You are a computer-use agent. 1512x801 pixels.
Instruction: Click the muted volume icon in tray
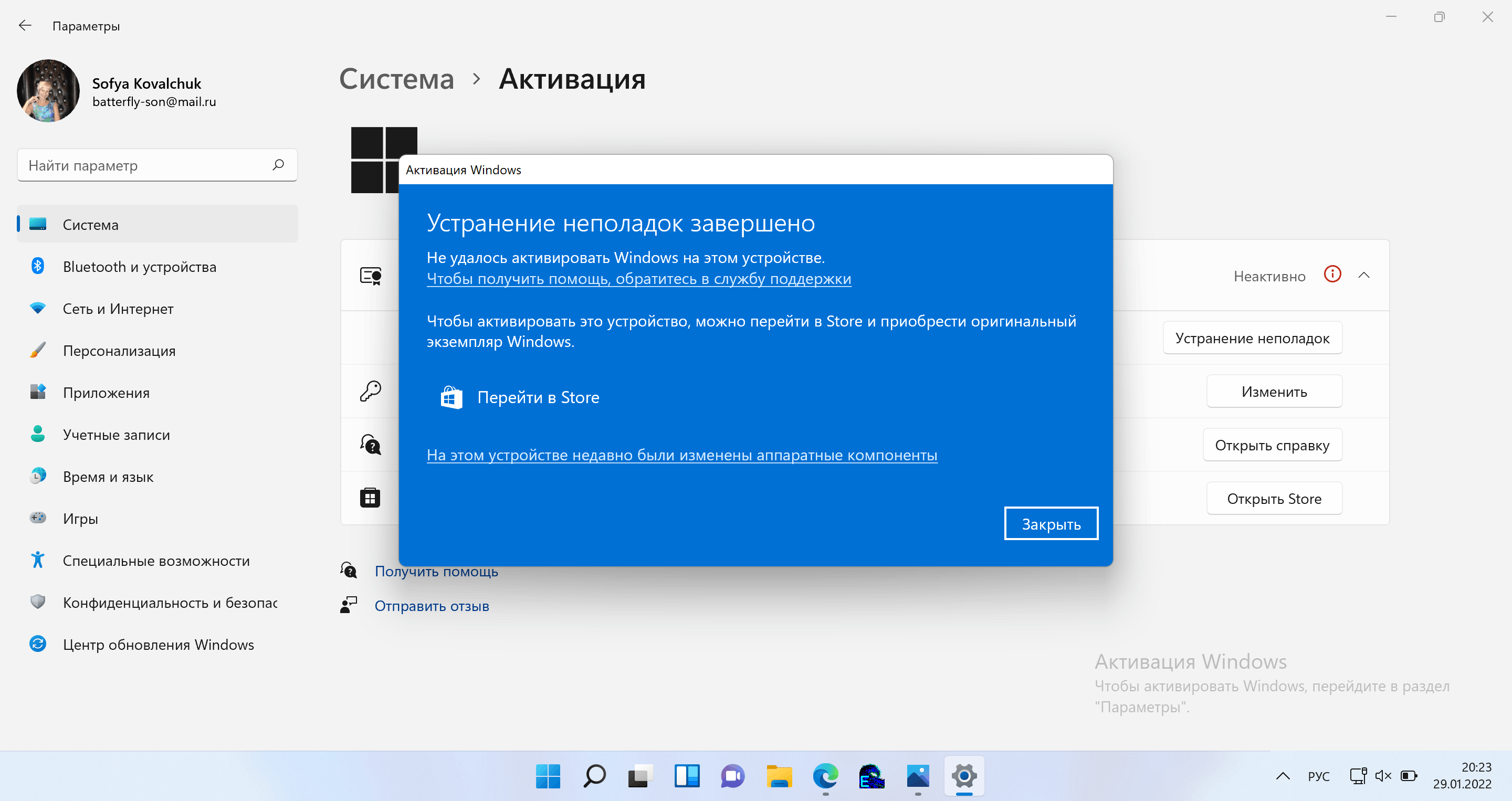[1383, 776]
